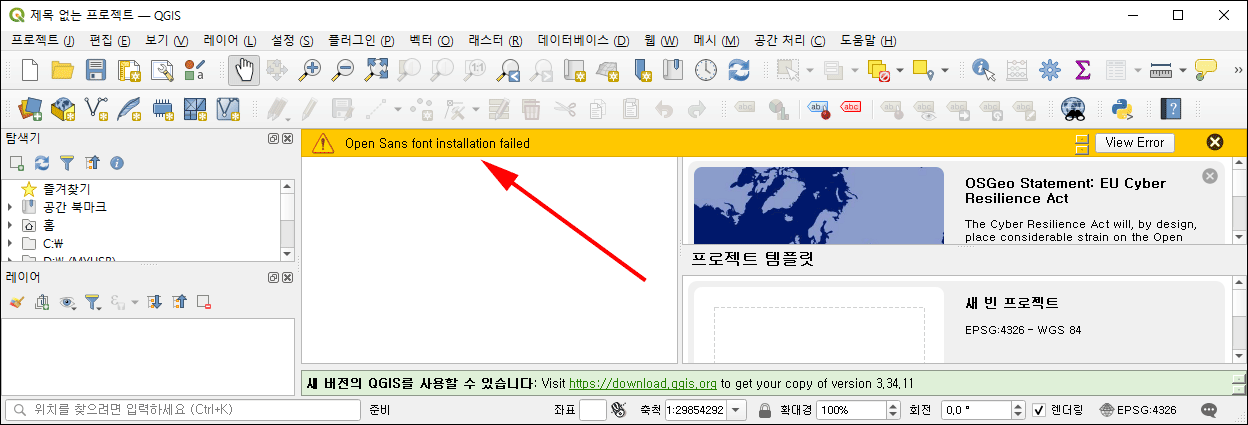Click the New Spatial Bookmark icon

point(642,70)
